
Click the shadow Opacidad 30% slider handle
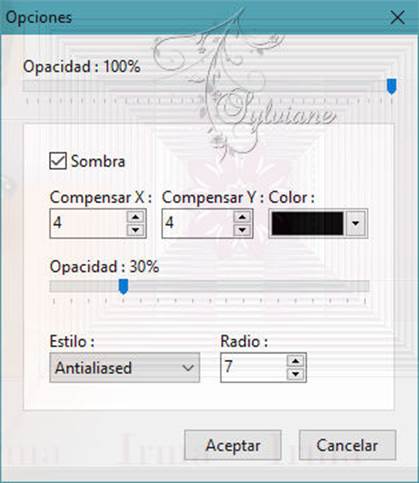tap(124, 286)
